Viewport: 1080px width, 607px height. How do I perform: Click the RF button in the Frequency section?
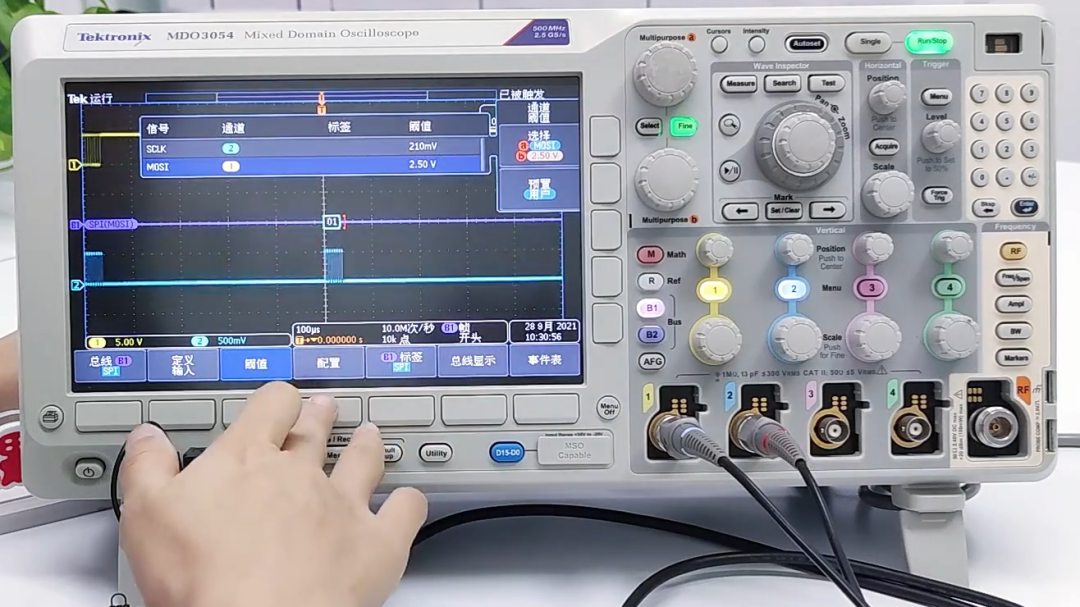coord(1015,251)
